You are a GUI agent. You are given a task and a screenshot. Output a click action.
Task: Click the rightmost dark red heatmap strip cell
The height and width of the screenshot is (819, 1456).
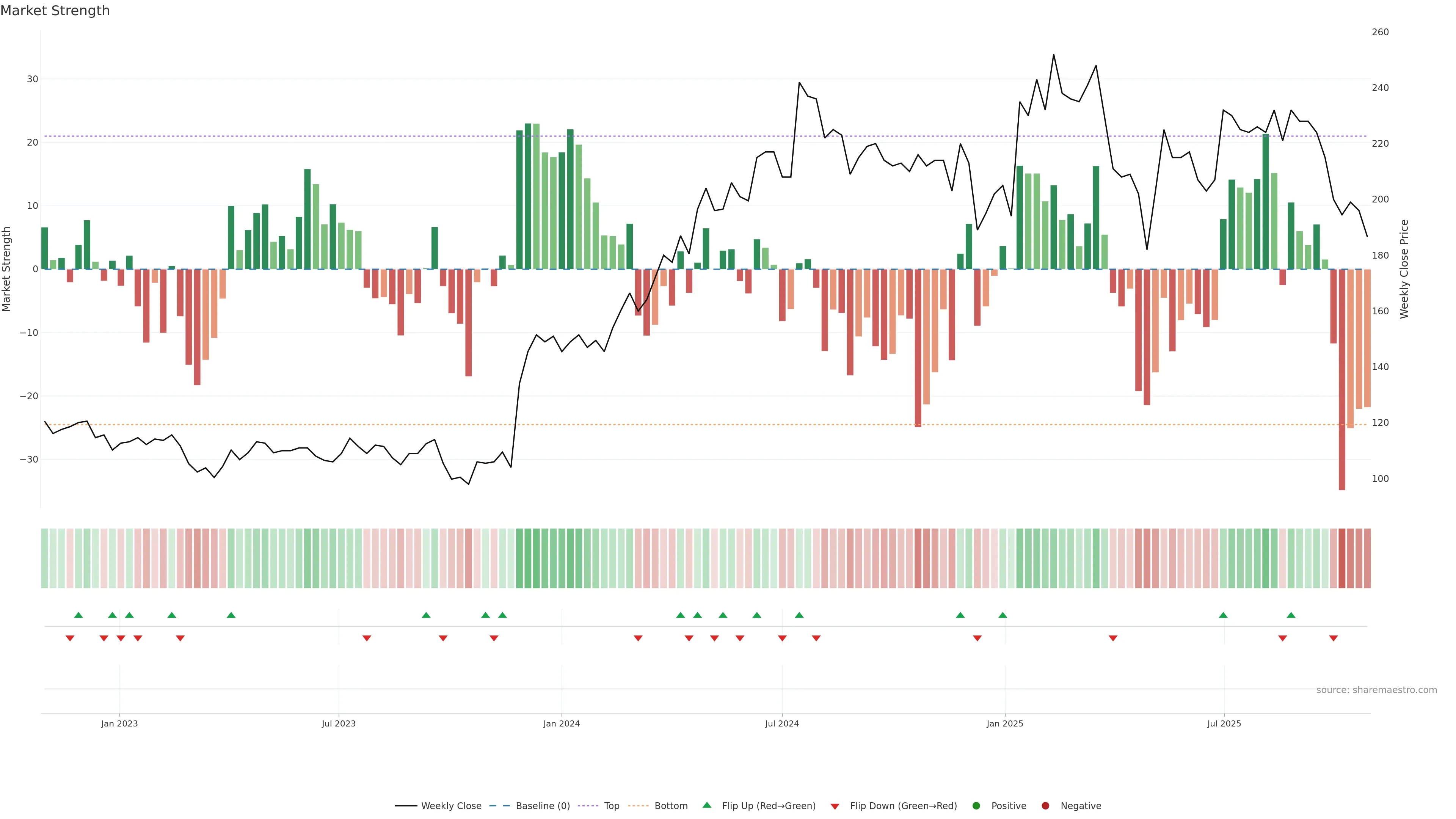point(1367,559)
